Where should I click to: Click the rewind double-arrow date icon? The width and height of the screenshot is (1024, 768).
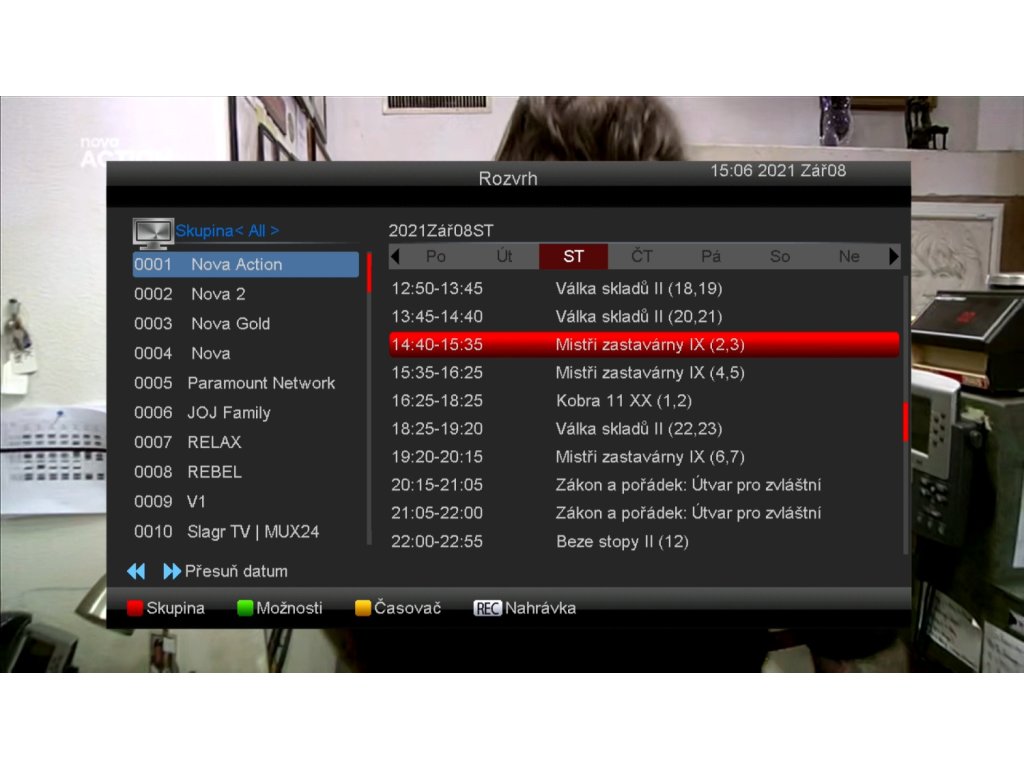[136, 571]
